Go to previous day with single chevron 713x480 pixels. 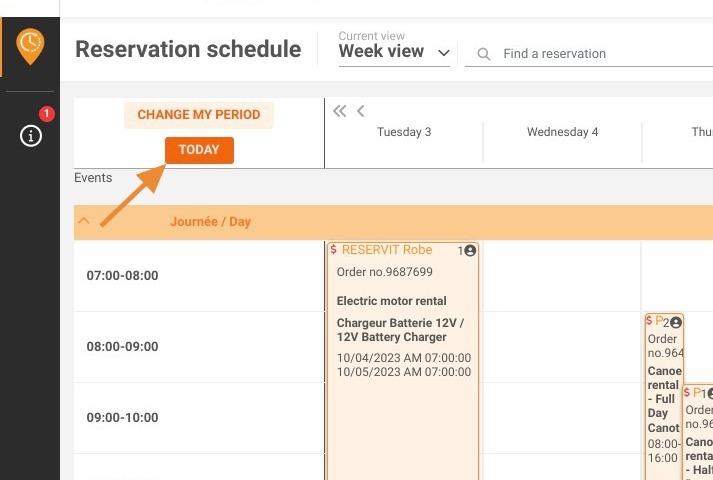(x=361, y=111)
